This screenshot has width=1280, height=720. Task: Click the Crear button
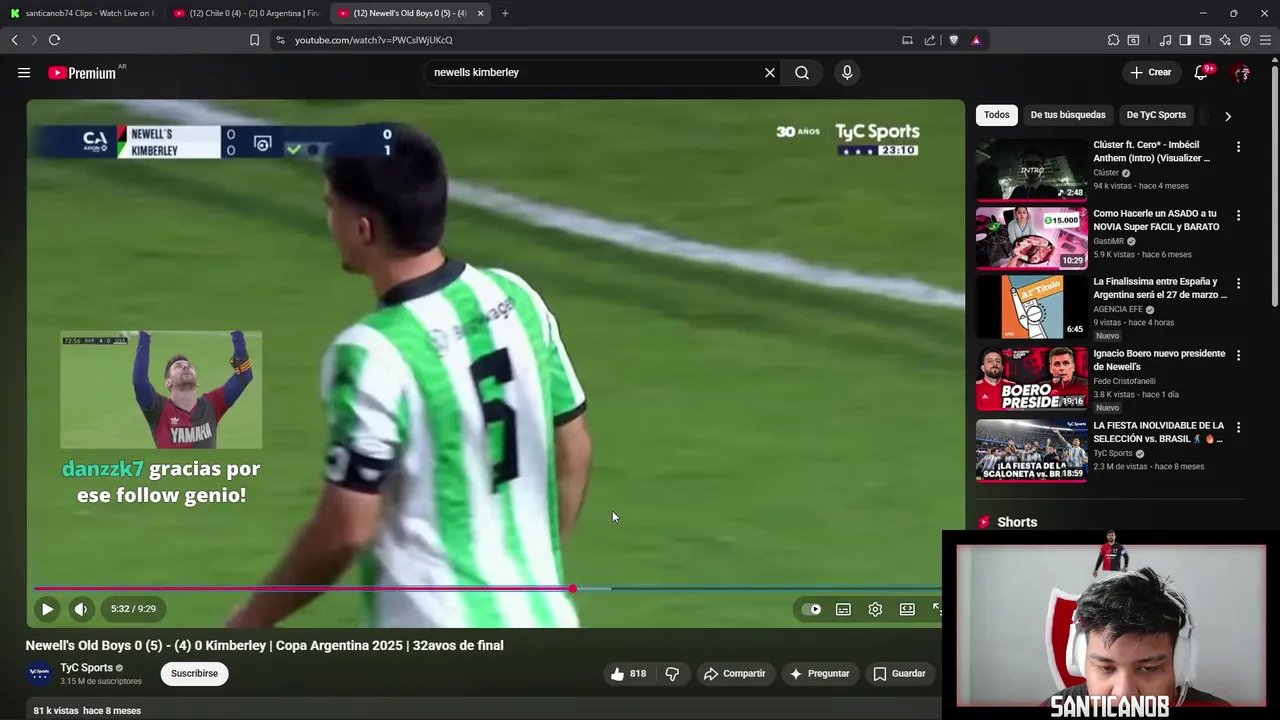(x=1150, y=73)
